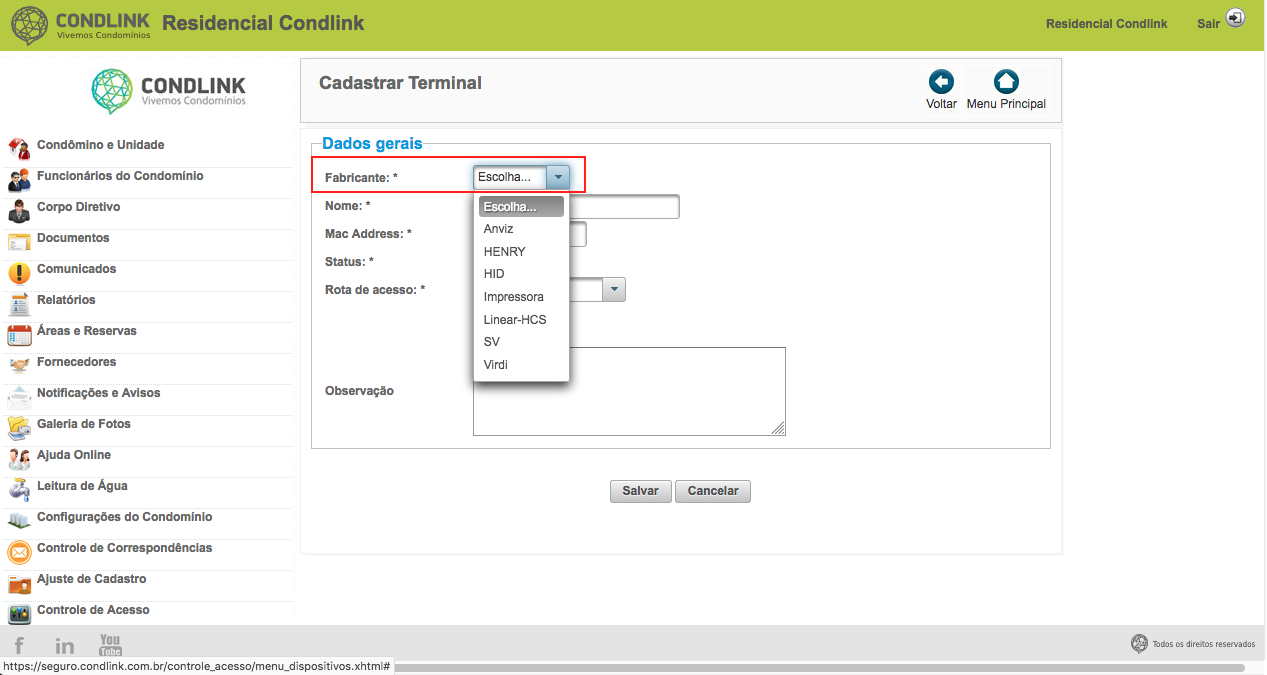Viewport: 1267px width, 675px height.
Task: Open Galeria de Fotos menu link
Action: coord(84,424)
